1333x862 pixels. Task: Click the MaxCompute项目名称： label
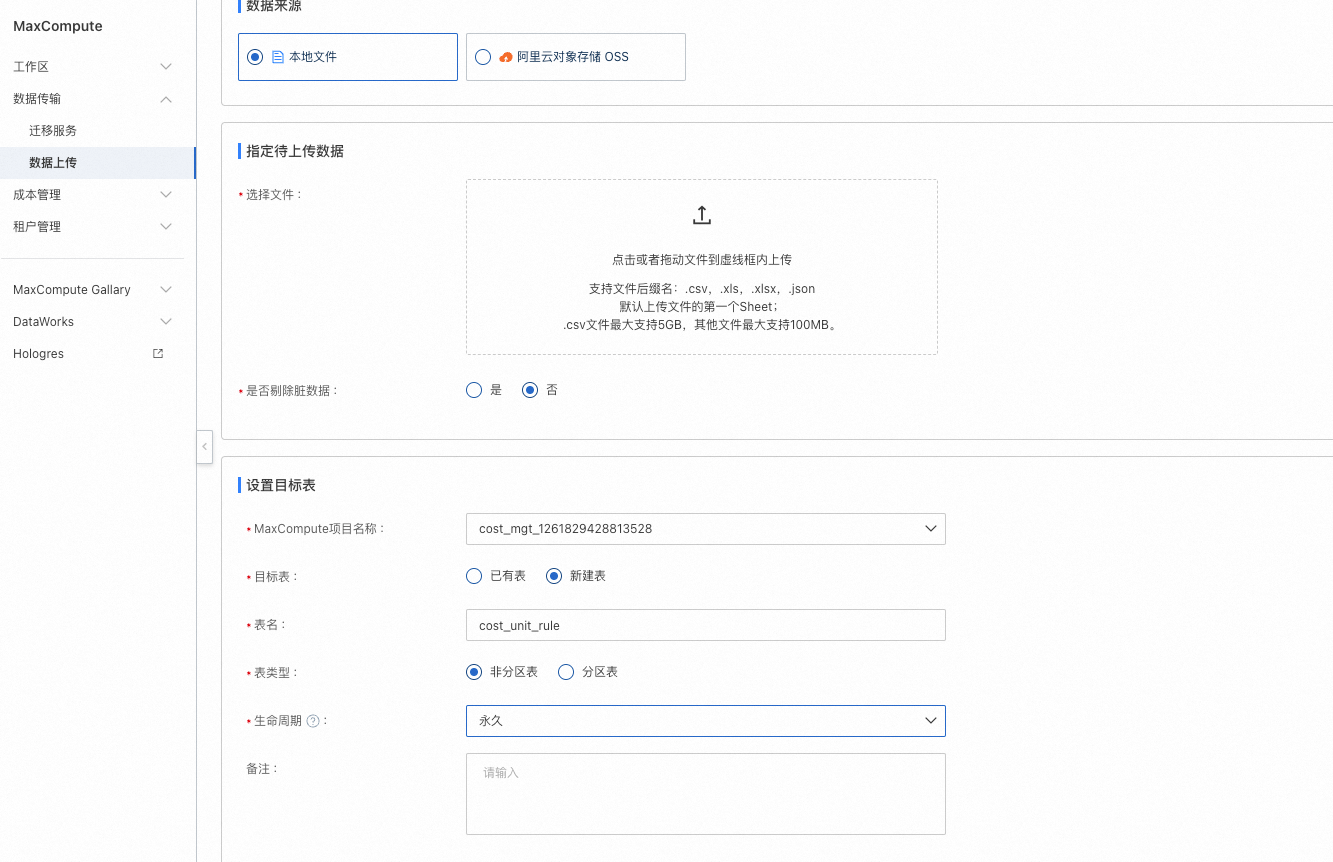pos(320,529)
